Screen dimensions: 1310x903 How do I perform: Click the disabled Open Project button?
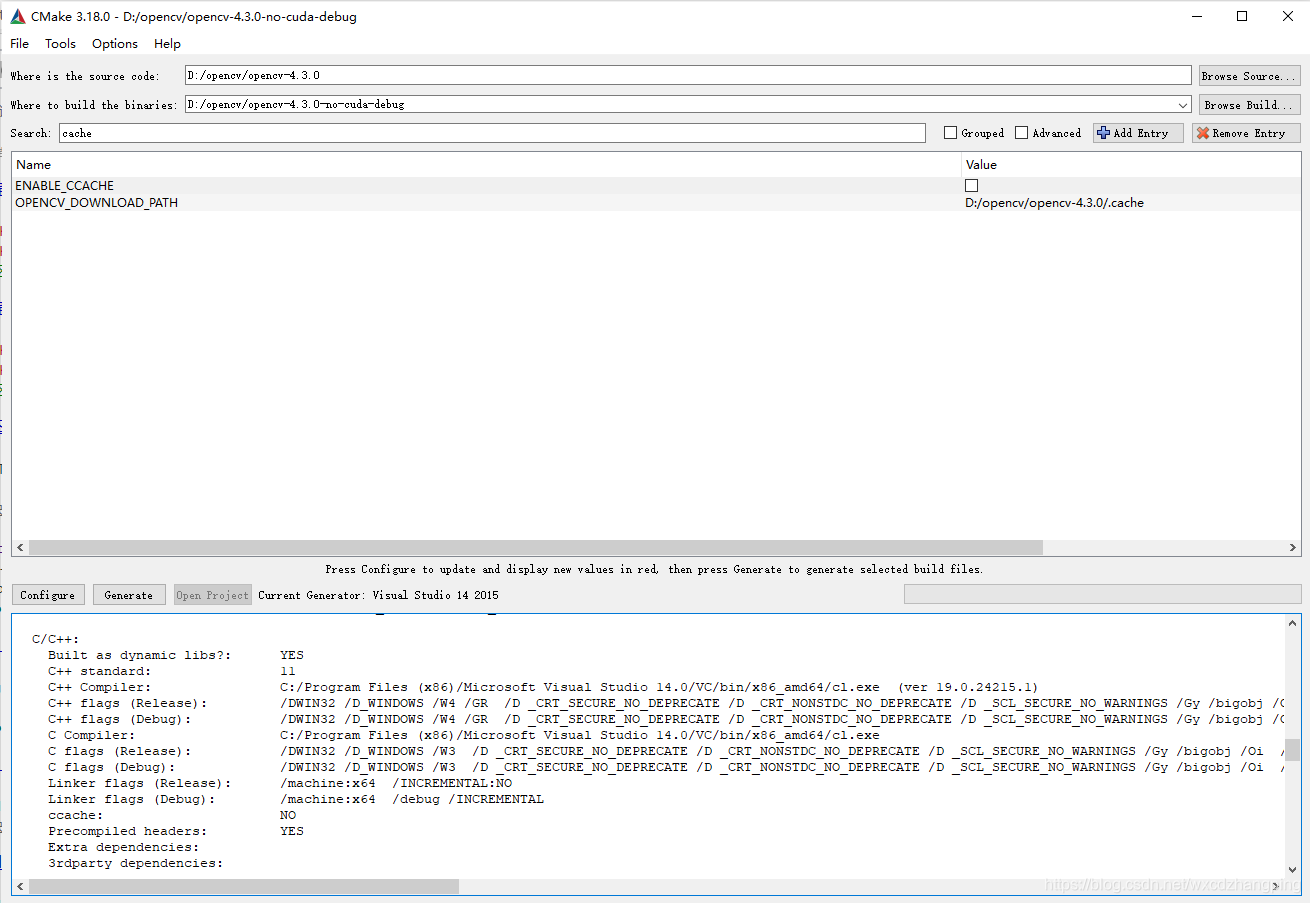[213, 595]
